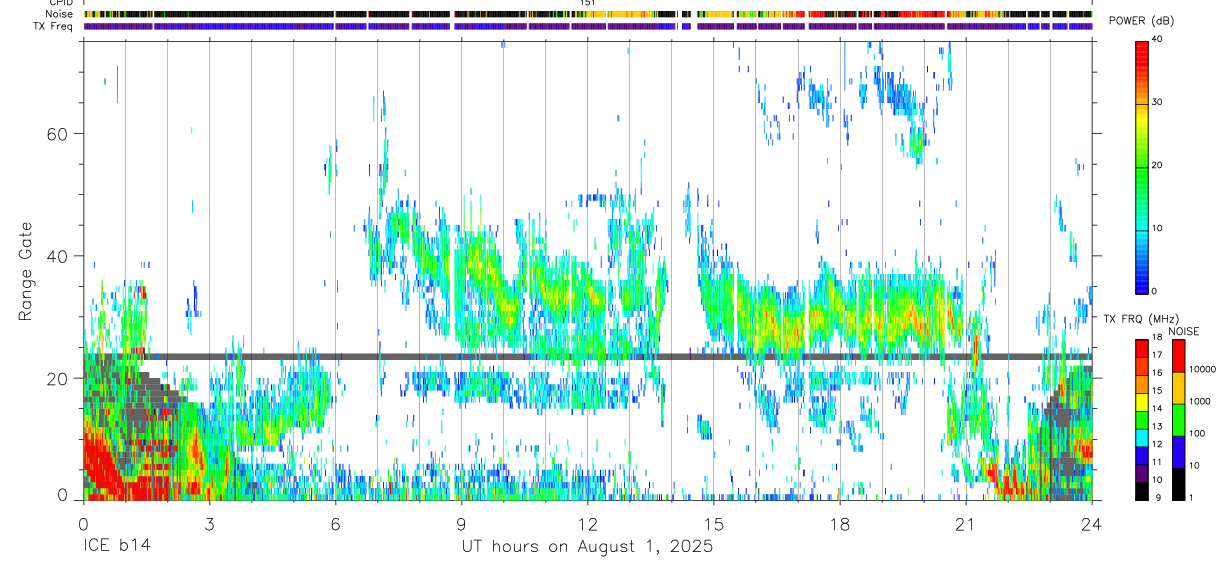This screenshot has height=567, width=1228.
Task: Click the NOISE legend title
Action: [x=1183, y=331]
